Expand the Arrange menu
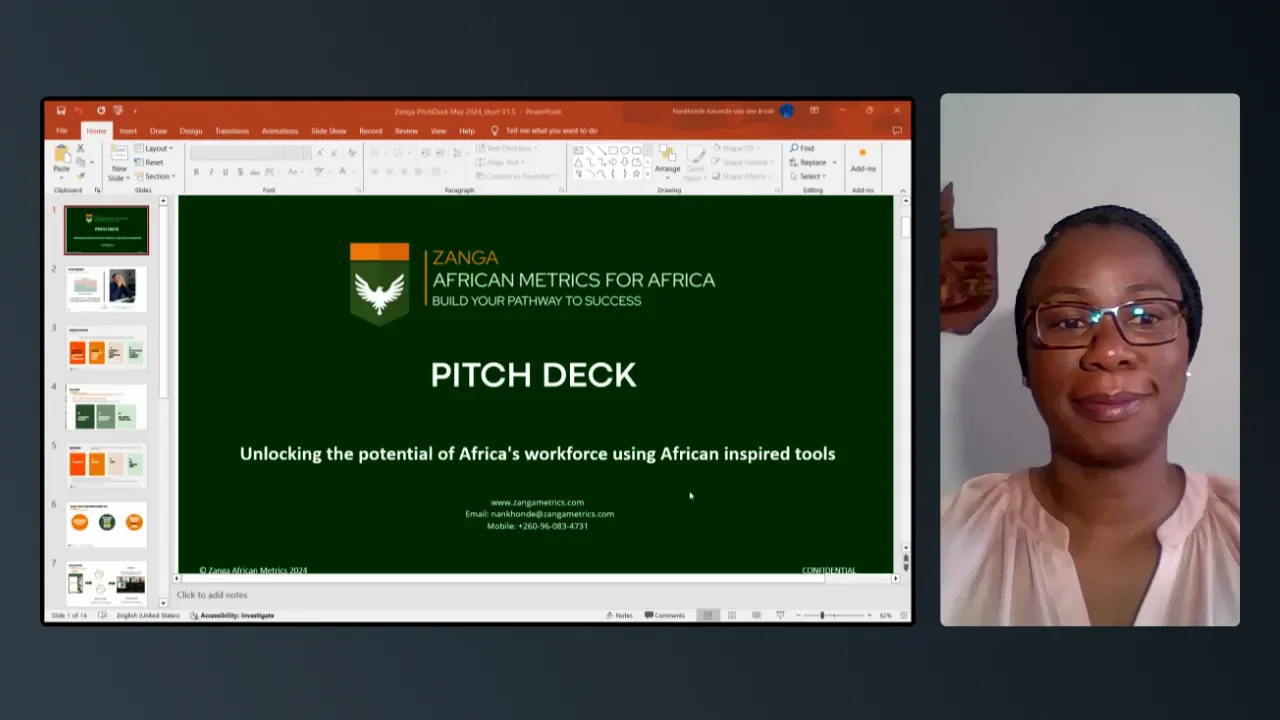Screen dimensions: 1280x720 tap(668, 162)
